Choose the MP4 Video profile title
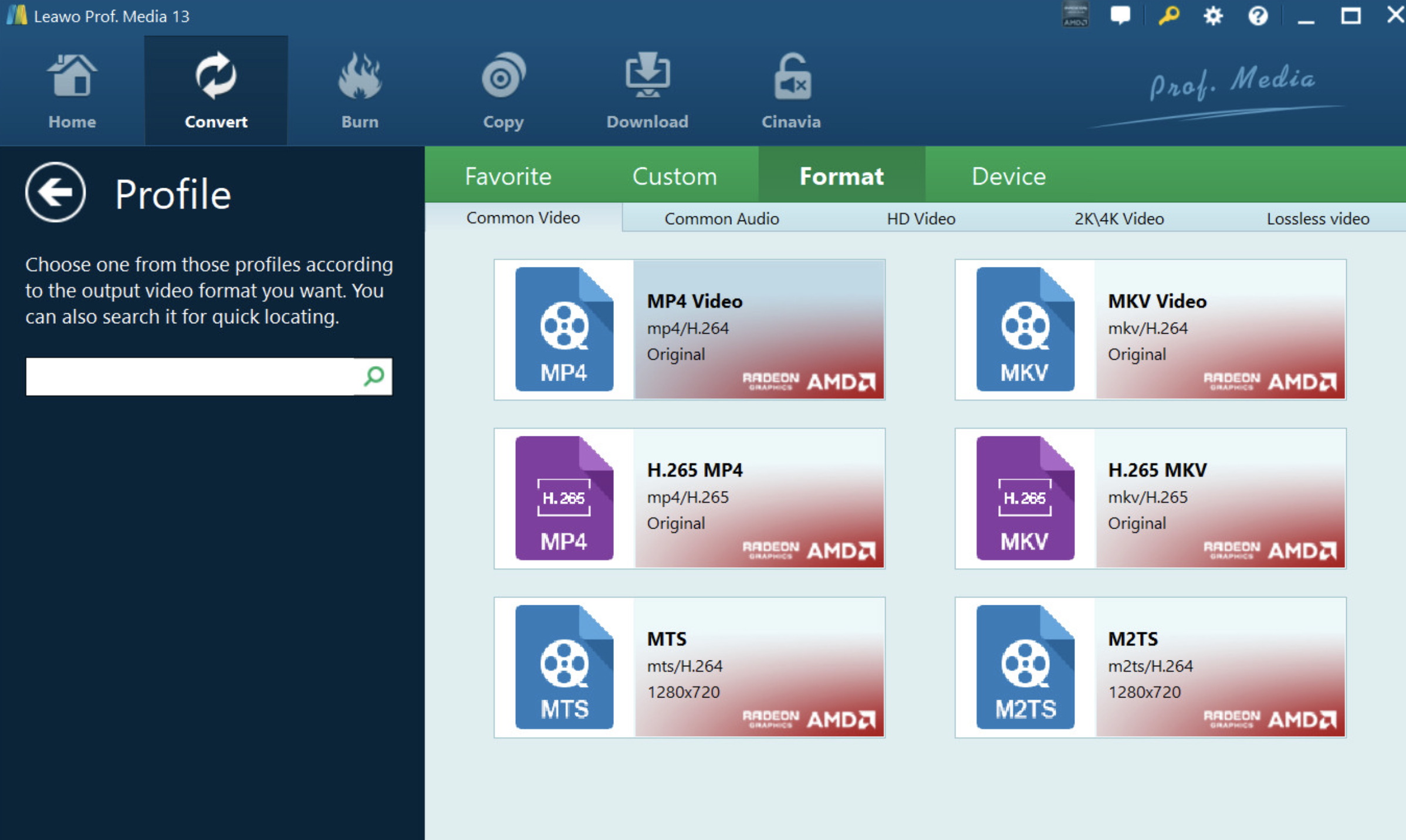This screenshot has height=840, width=1406. pos(695,301)
